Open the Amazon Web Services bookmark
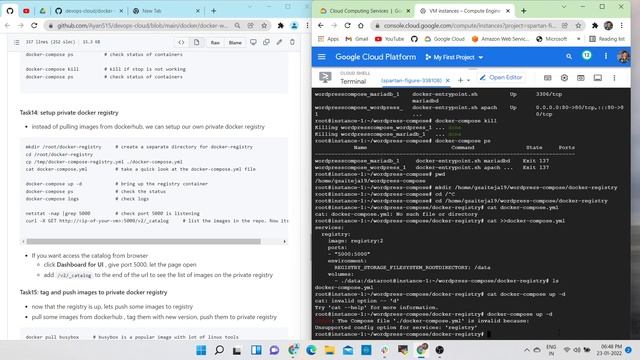Screen dimensions: 640x360 [500, 39]
